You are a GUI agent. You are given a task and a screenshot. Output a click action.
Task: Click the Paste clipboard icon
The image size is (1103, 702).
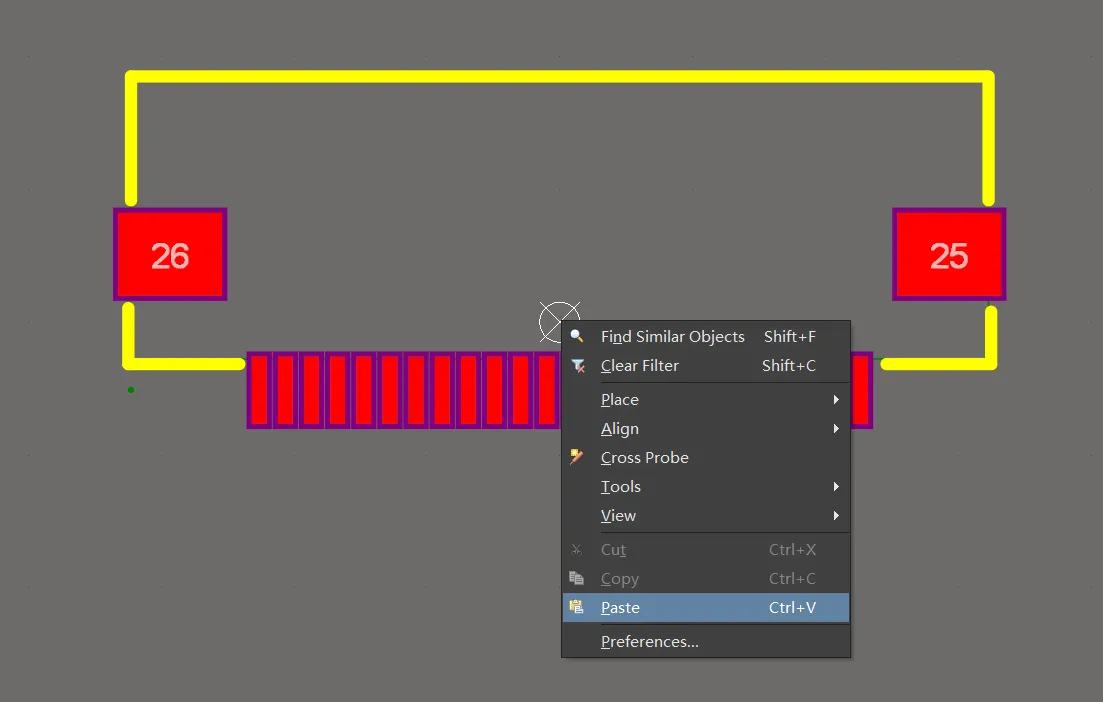[577, 607]
